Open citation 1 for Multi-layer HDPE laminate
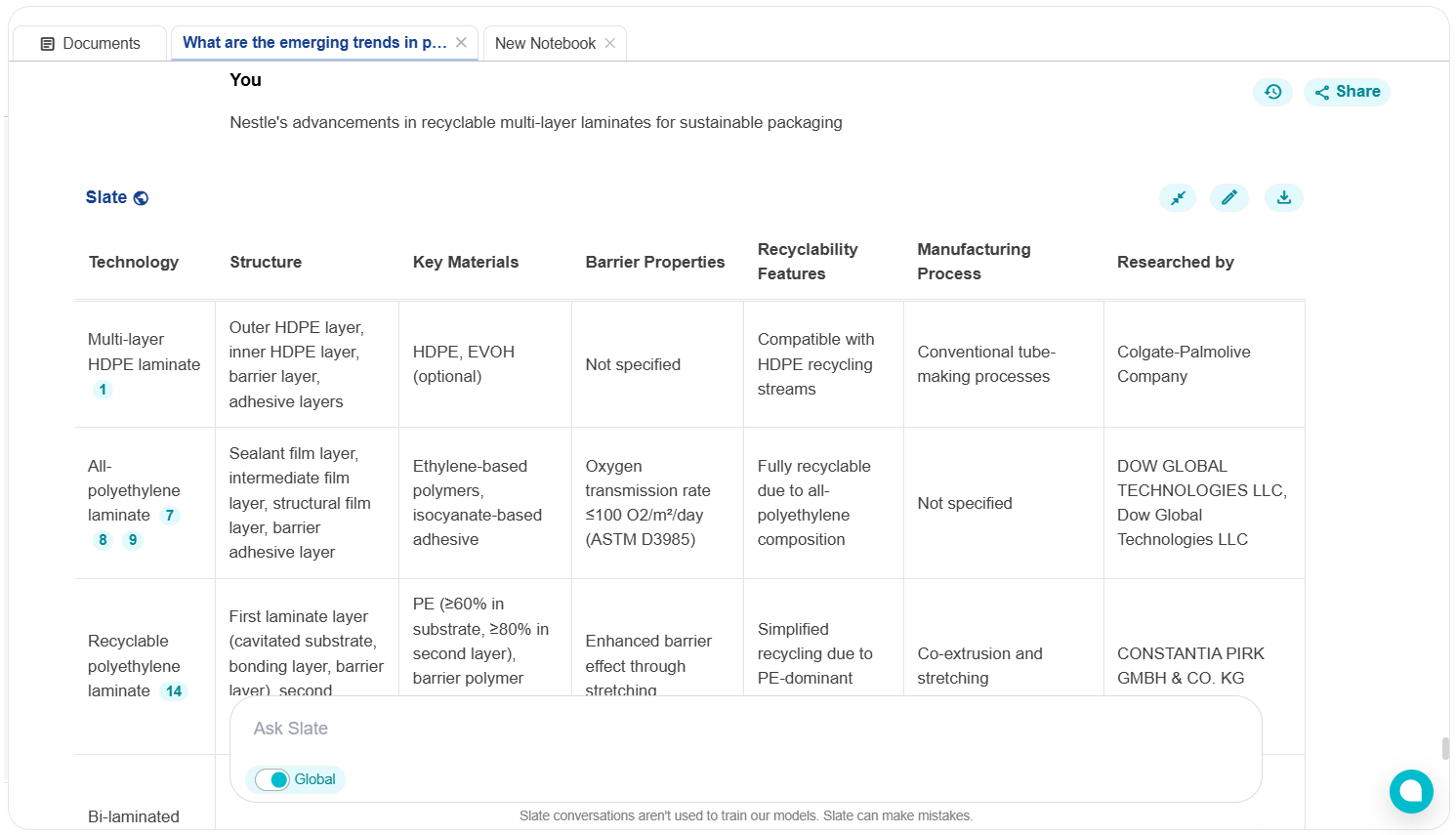 coord(103,390)
